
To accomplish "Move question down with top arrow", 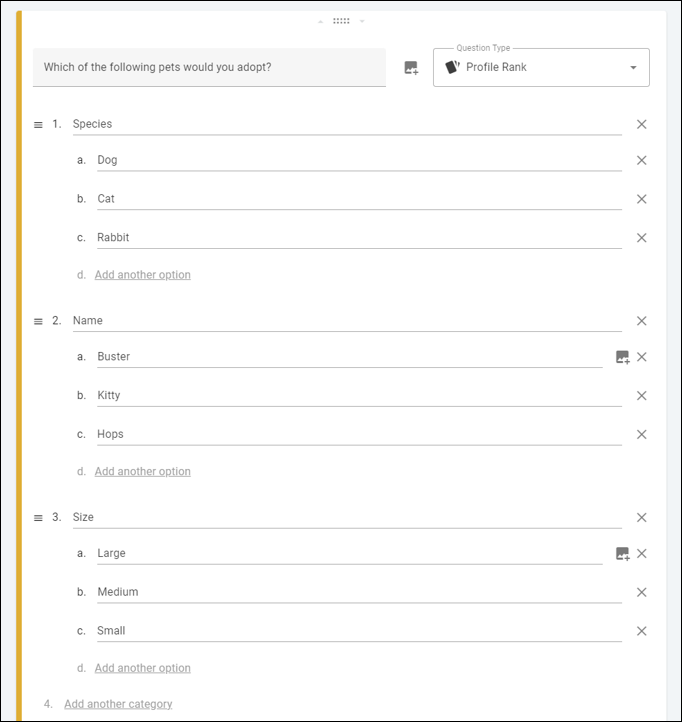I will point(362,21).
